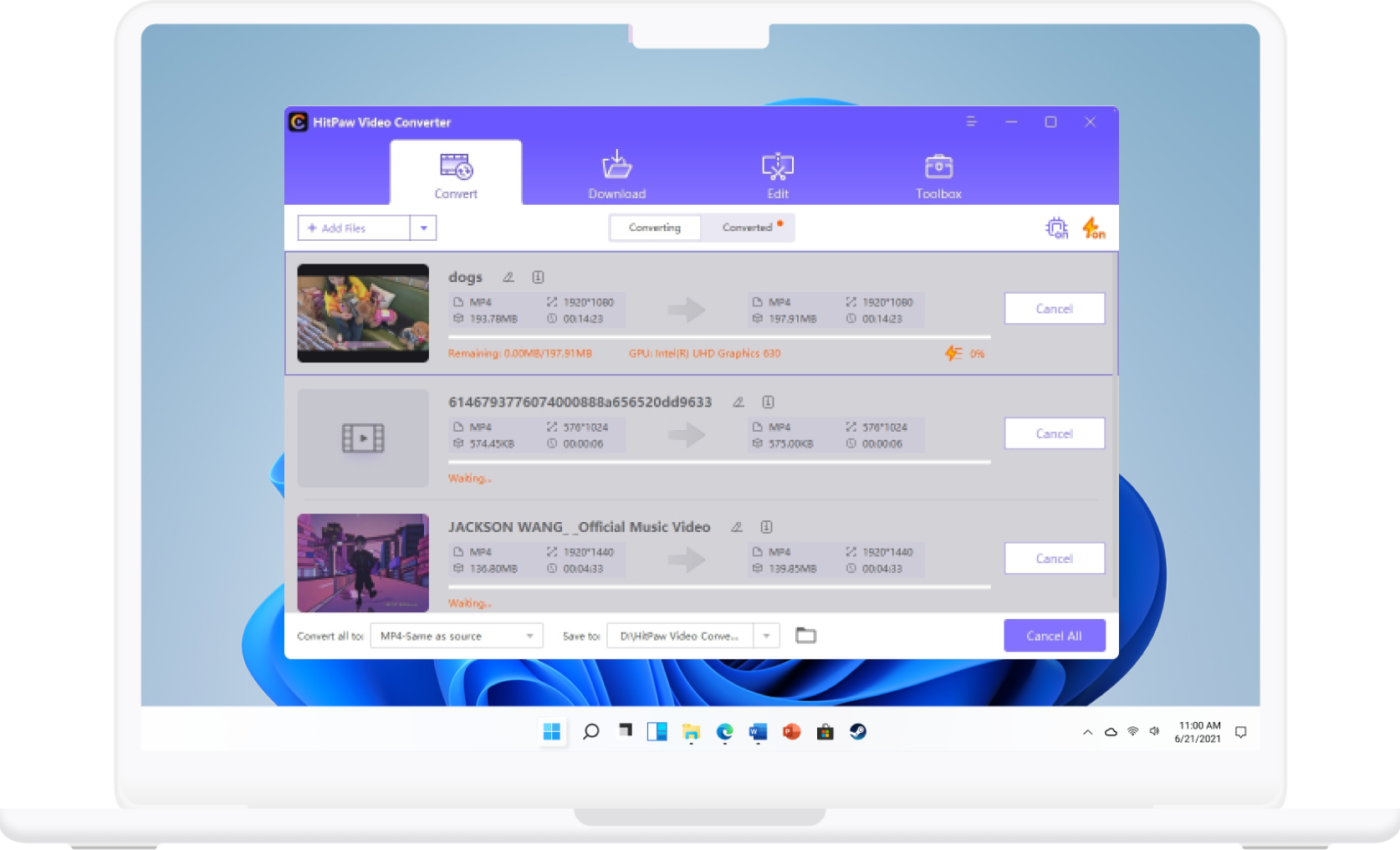1400x850 pixels.
Task: Cancel the JACKSON WANG video conversion
Action: [x=1054, y=558]
